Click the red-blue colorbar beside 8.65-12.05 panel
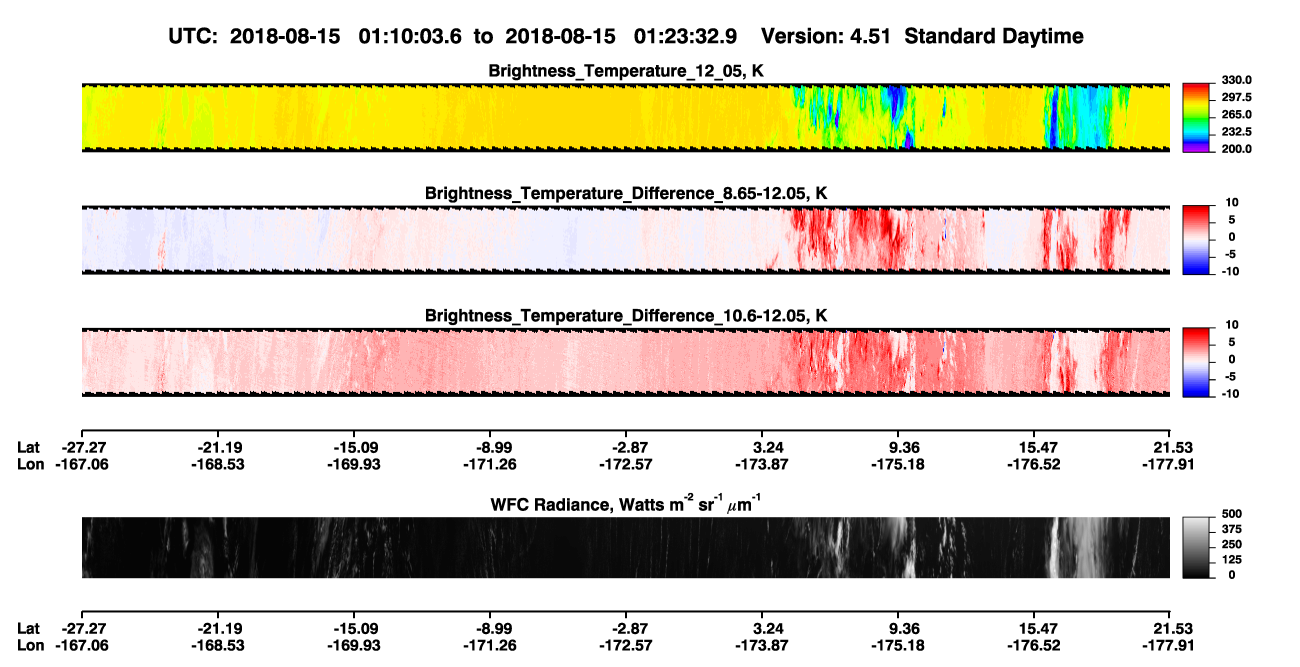1300x667 pixels. pyautogui.click(x=1197, y=240)
